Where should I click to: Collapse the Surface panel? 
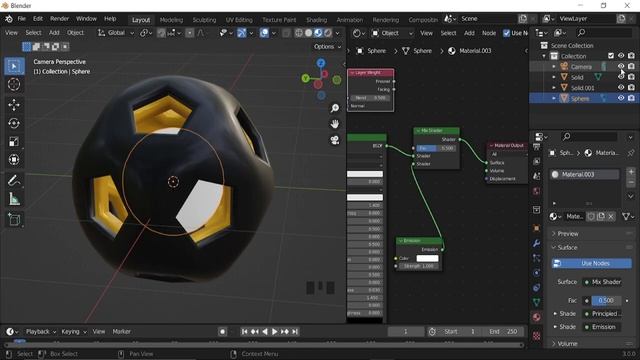[567, 247]
